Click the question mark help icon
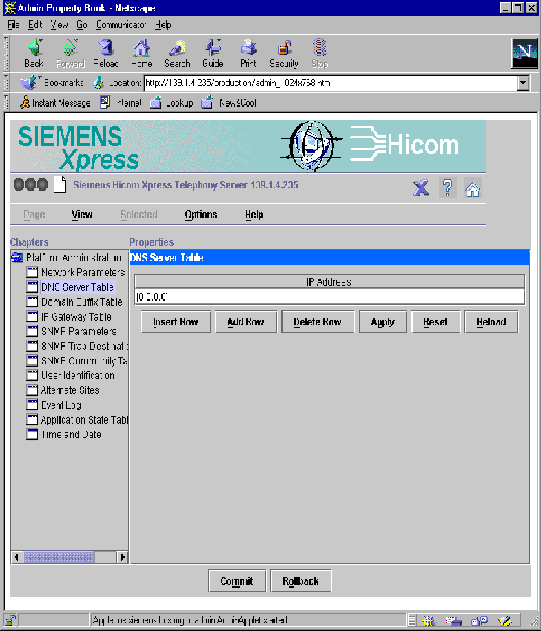 click(x=447, y=188)
